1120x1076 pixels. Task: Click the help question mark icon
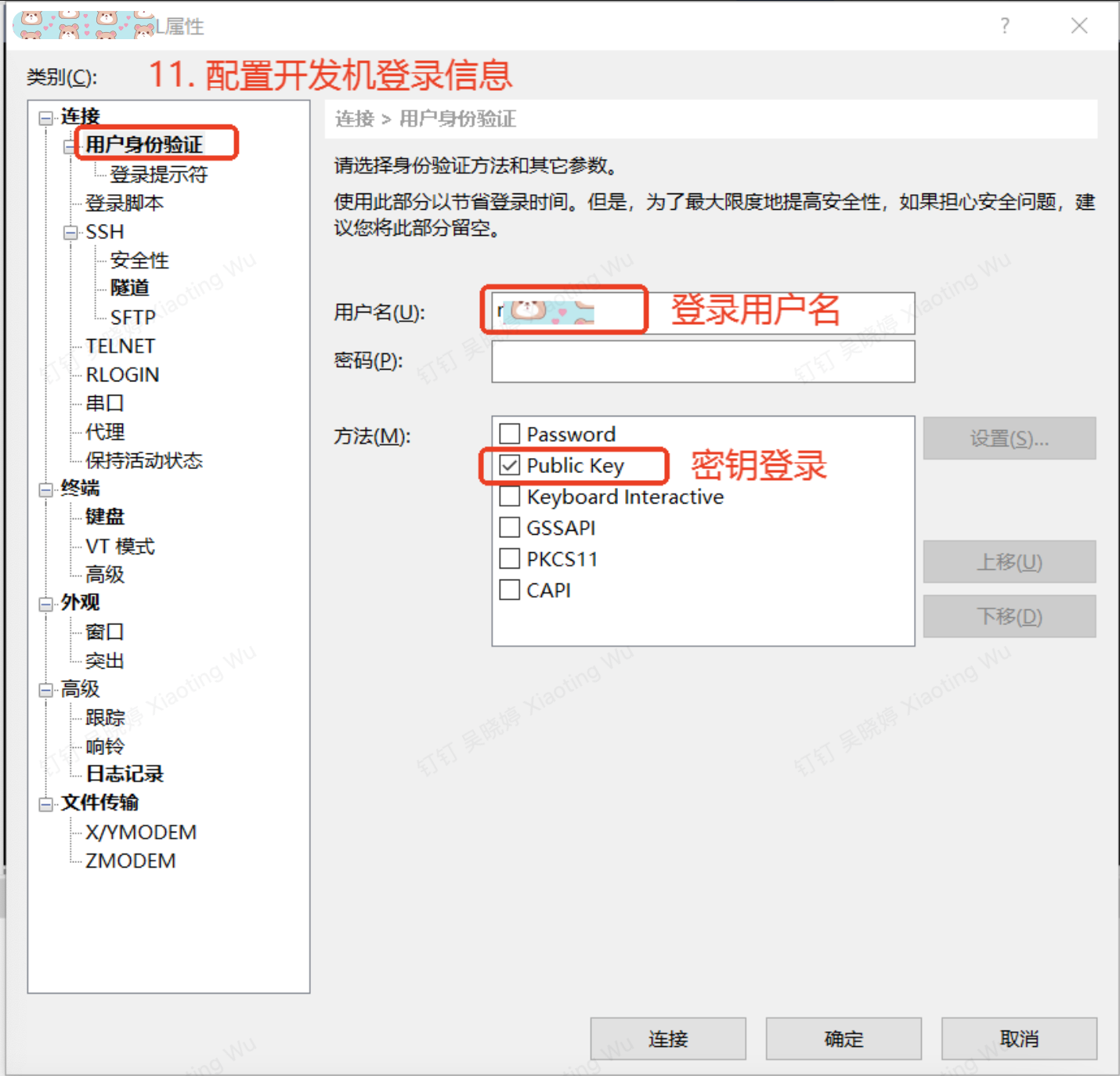[x=1005, y=26]
